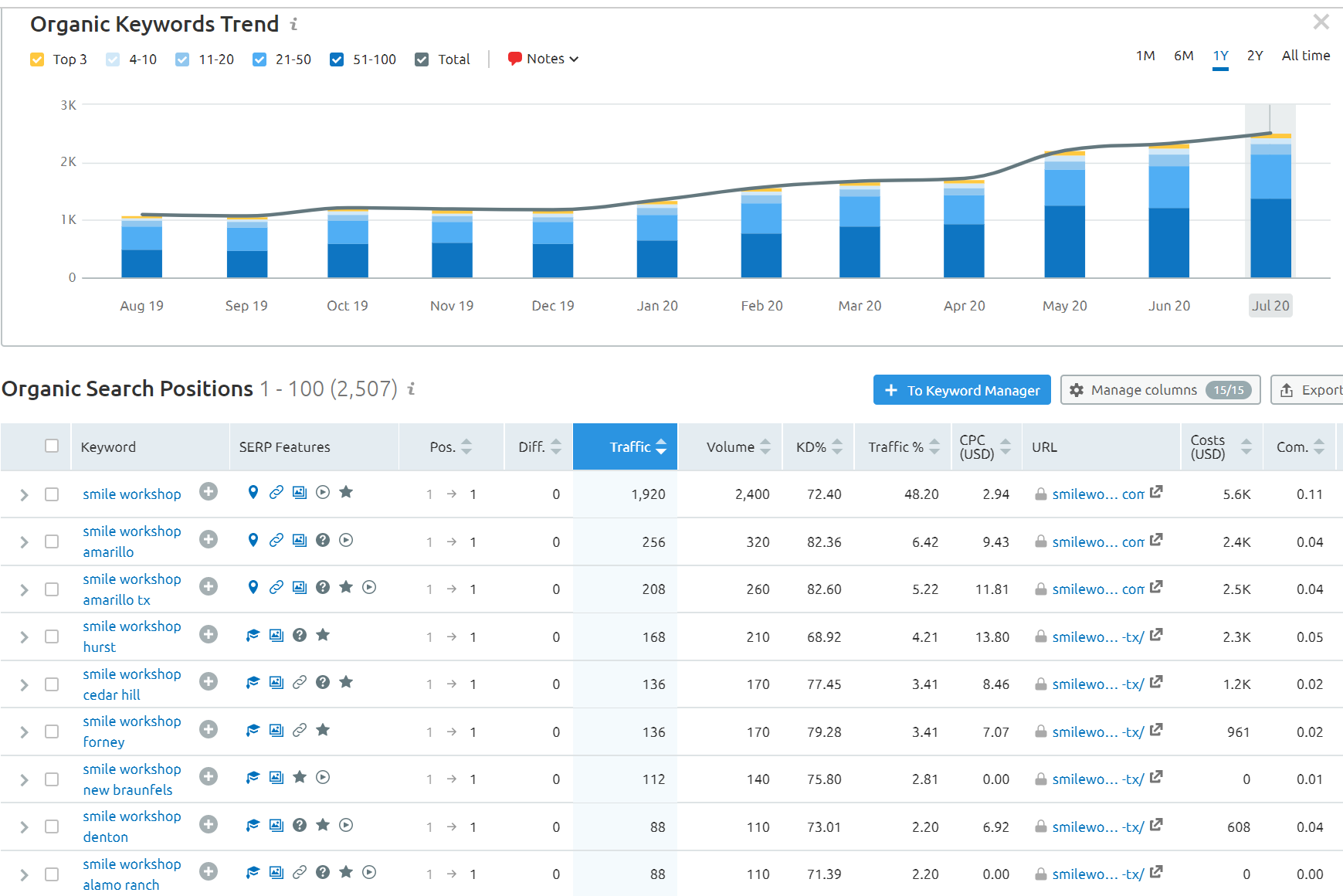Check the 'smile workshop' row checkbox
1343x896 pixels.
52,494
